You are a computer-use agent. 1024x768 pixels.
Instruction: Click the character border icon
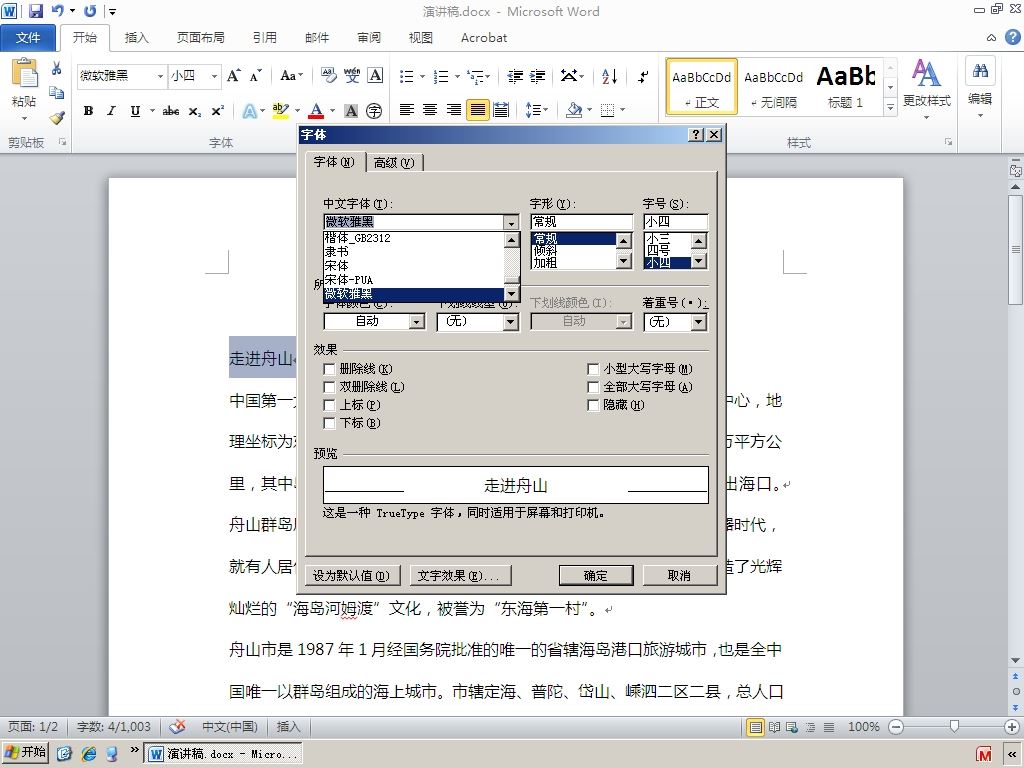[375, 76]
